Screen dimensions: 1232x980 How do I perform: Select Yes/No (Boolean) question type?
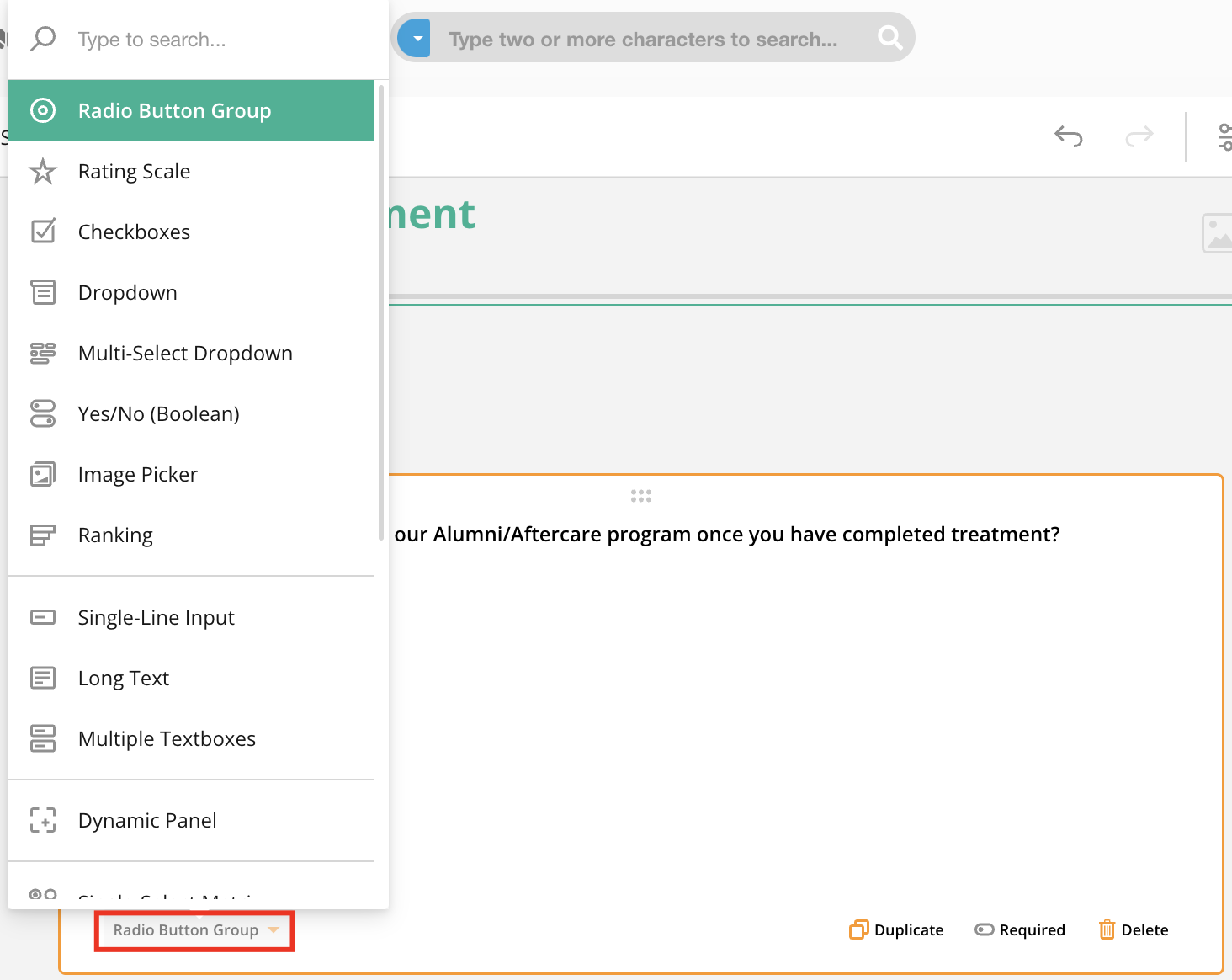click(158, 414)
